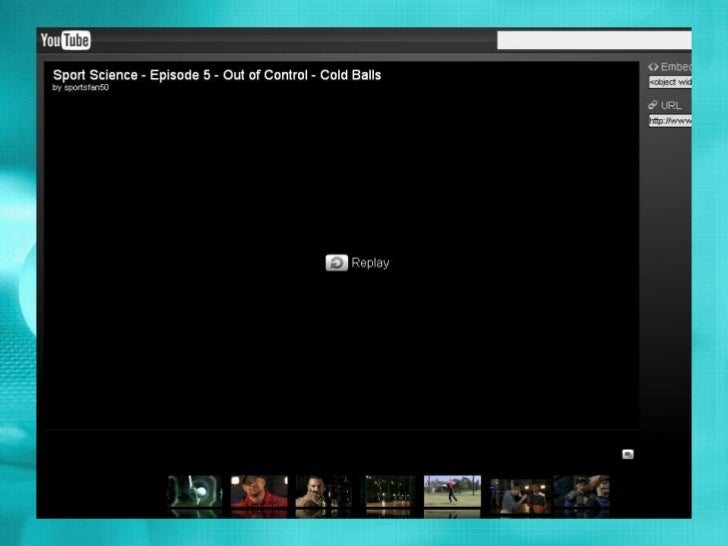Open thumbnail of two men with basketball

[520, 496]
